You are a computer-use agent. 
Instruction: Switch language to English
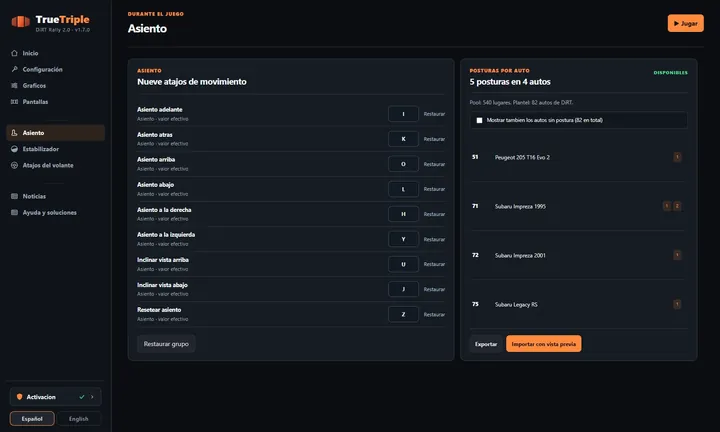[79, 419]
